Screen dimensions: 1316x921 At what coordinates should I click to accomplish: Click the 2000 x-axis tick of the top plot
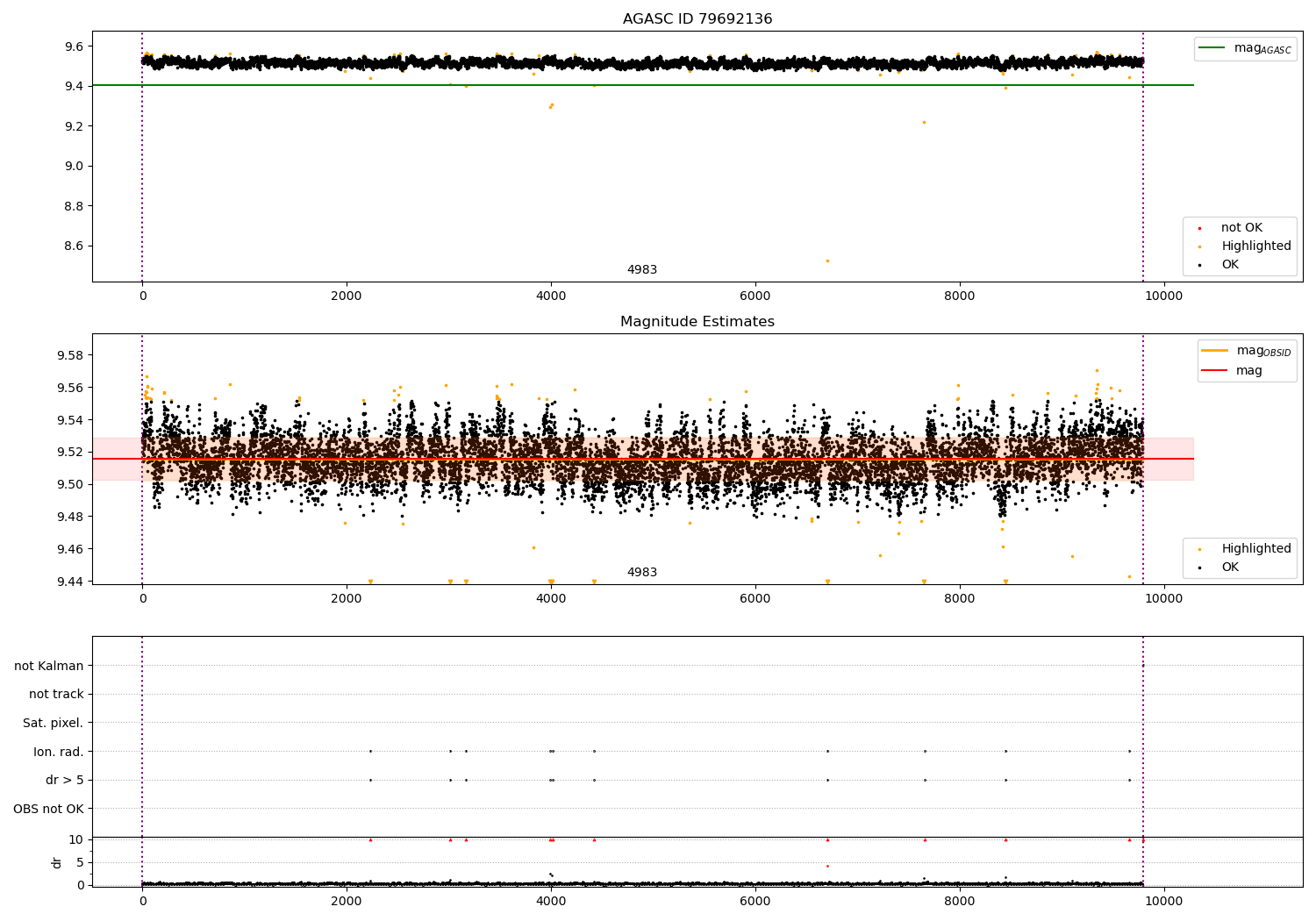[x=347, y=296]
